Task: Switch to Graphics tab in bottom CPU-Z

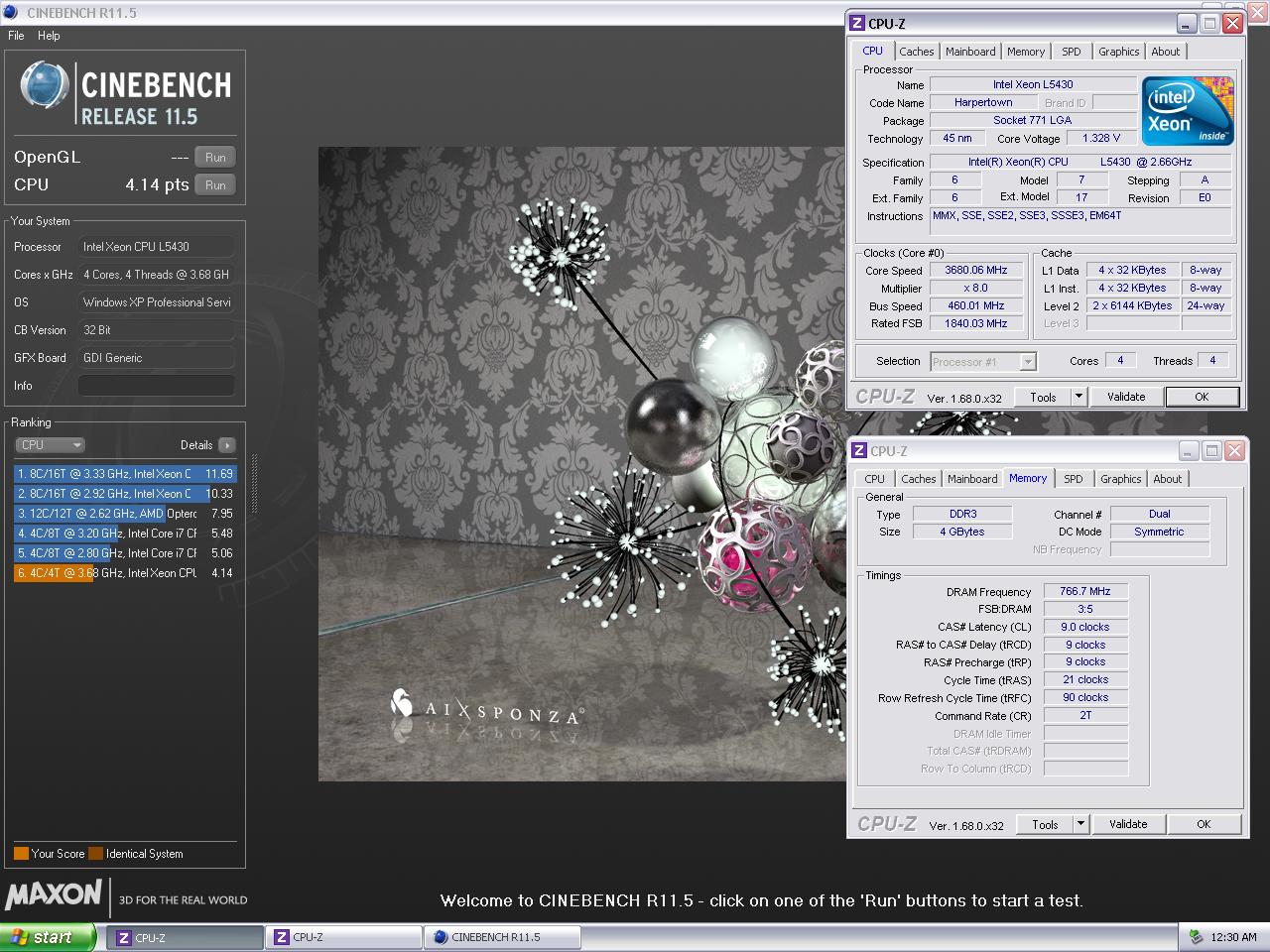Action: point(1121,479)
